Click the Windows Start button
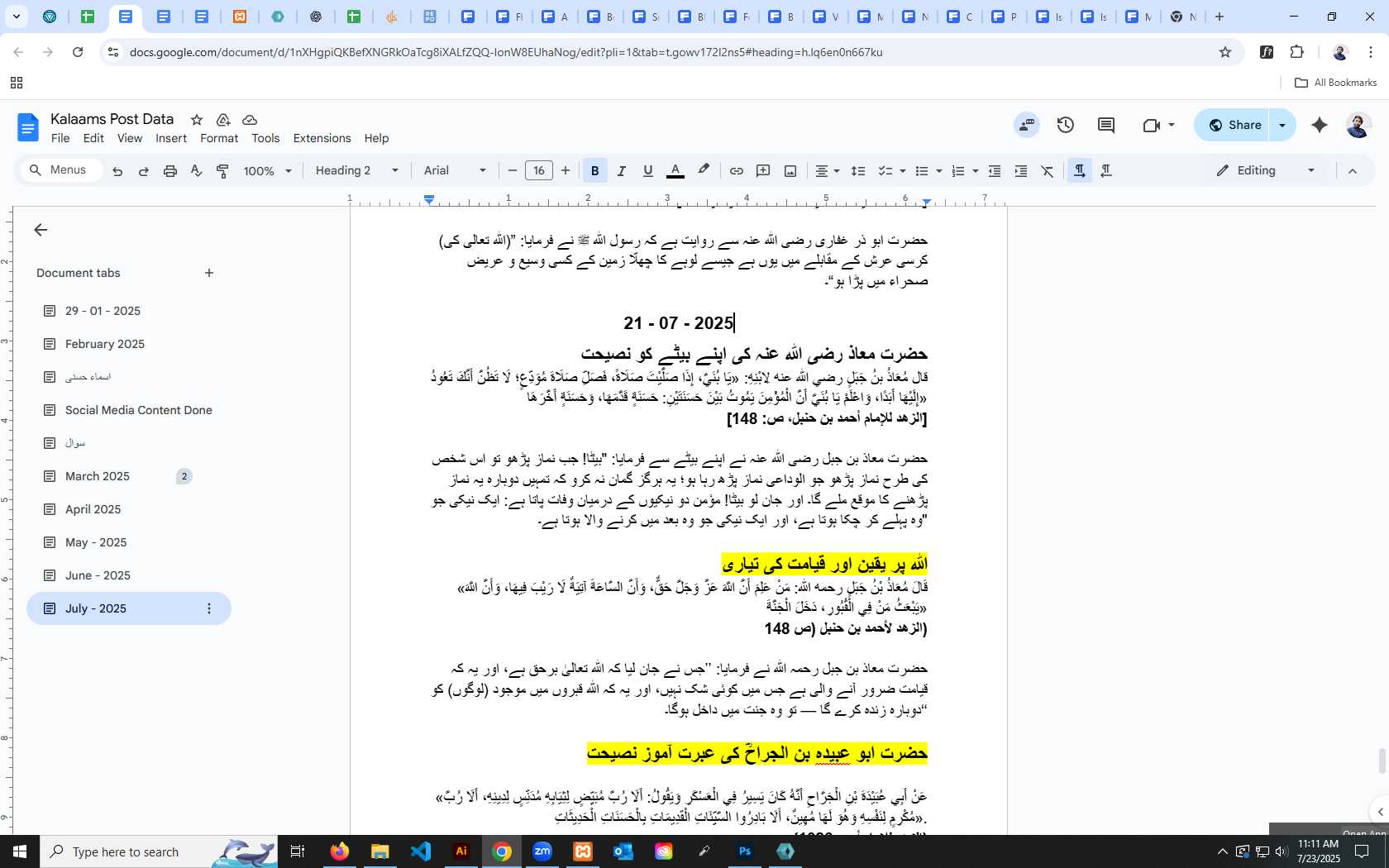The image size is (1389, 868). click(20, 851)
